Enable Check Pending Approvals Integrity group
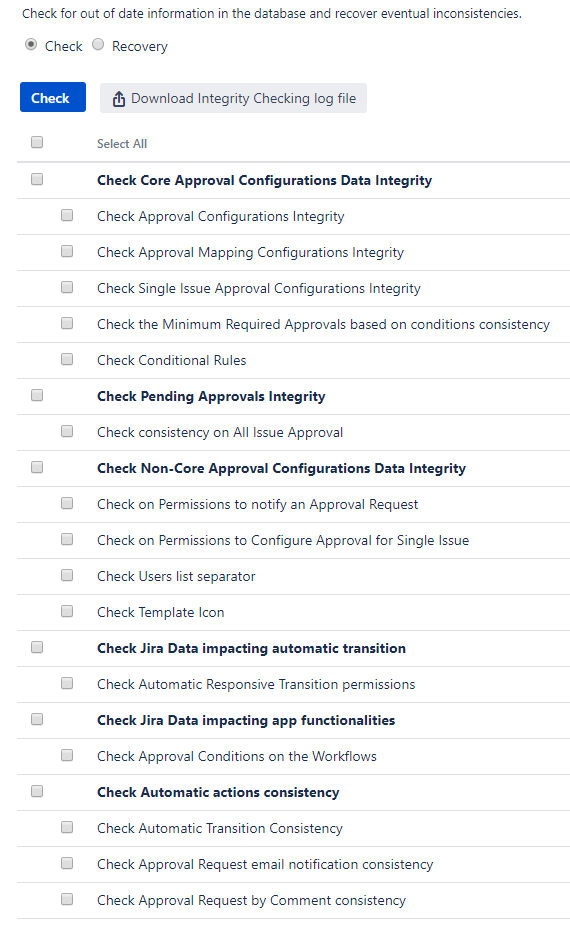This screenshot has height=935, width=570. coord(37,395)
